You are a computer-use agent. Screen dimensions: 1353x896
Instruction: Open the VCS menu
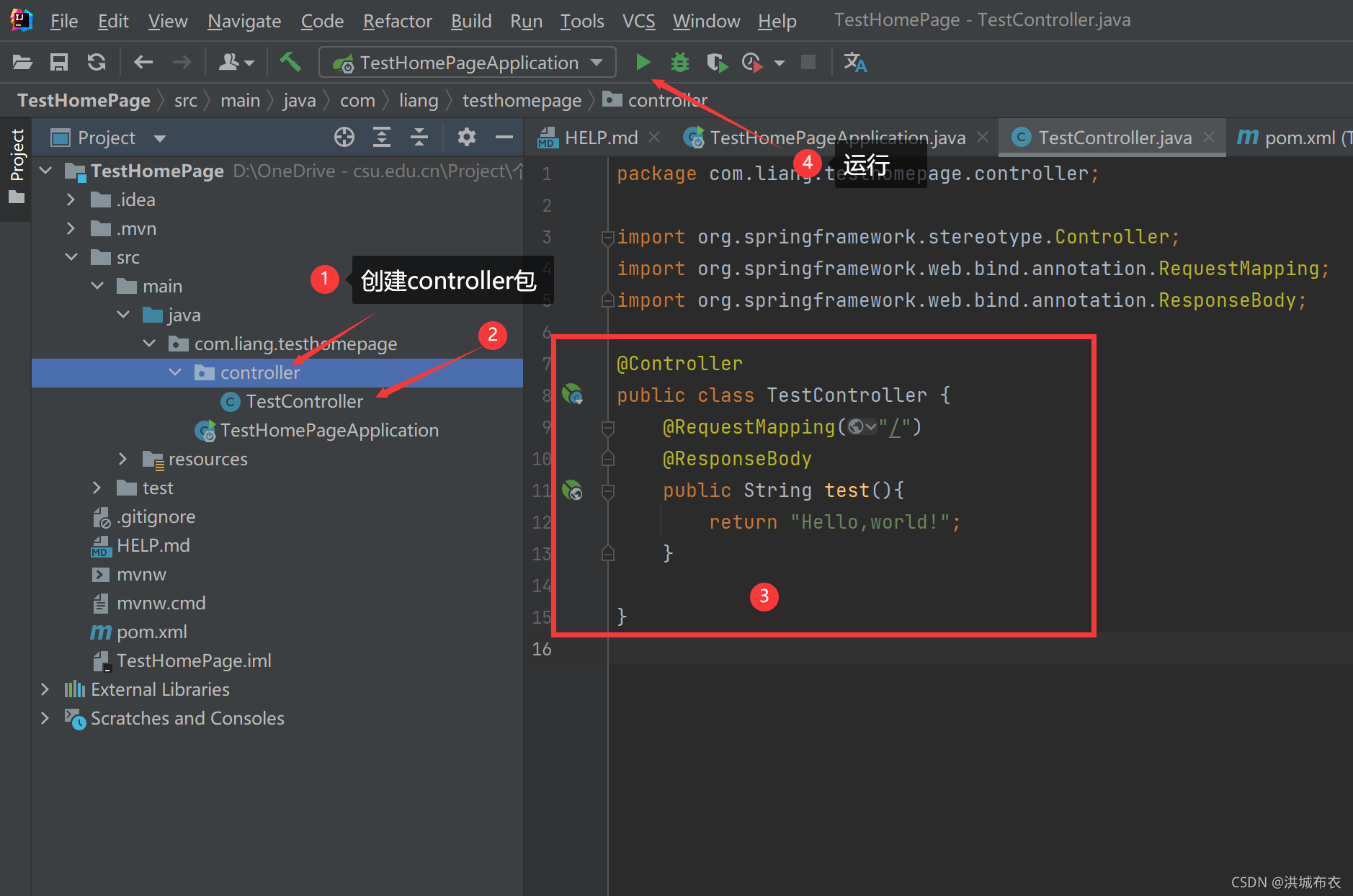pyautogui.click(x=639, y=21)
